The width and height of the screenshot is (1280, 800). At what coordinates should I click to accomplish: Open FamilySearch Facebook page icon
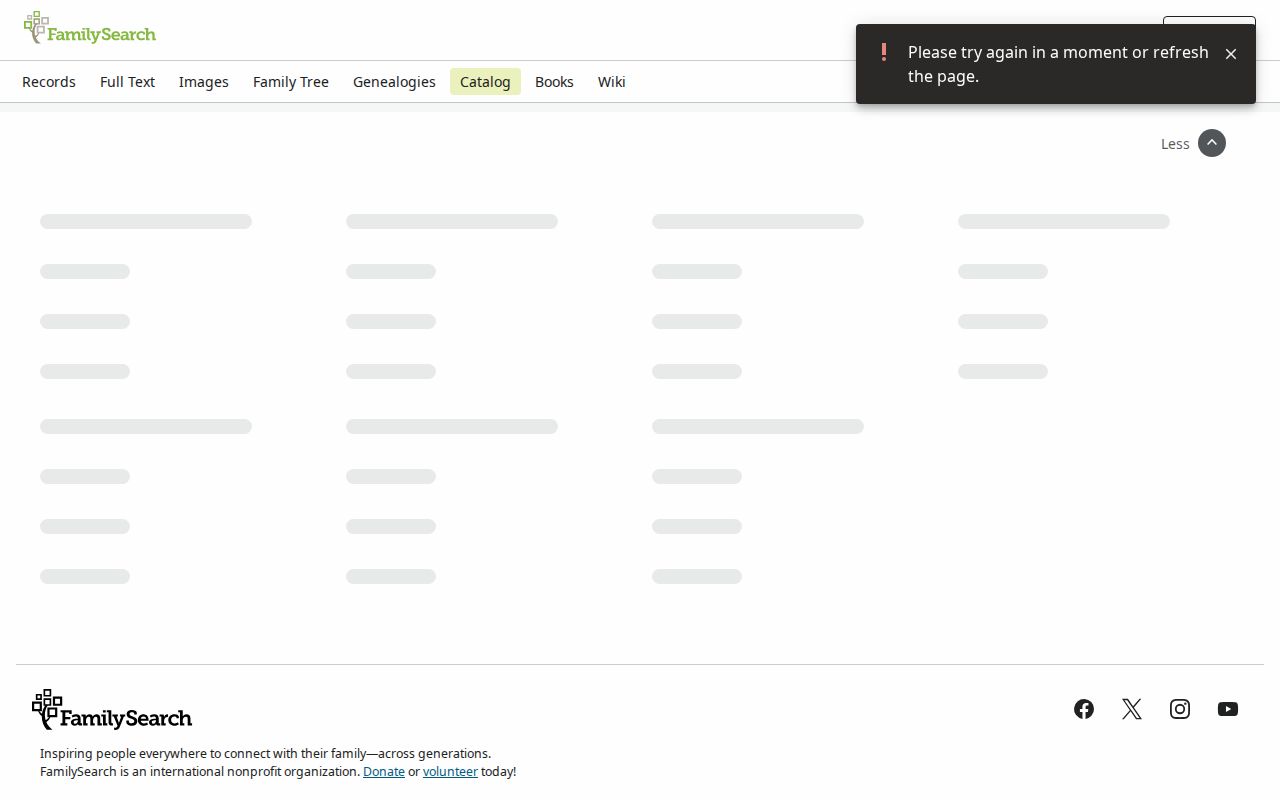[x=1084, y=709]
